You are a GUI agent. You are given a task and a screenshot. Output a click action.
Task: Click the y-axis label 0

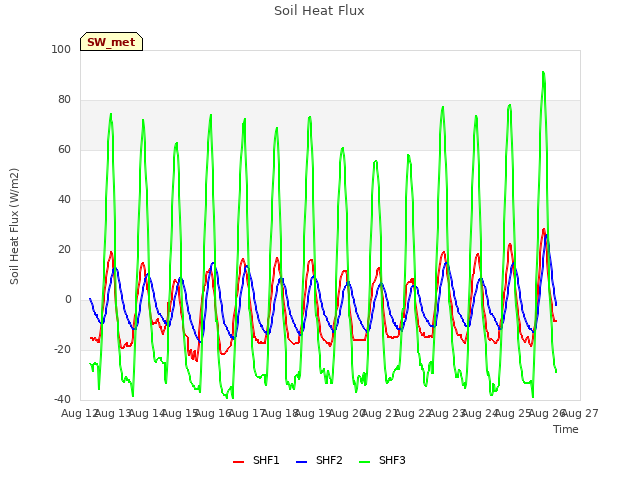[68, 300]
